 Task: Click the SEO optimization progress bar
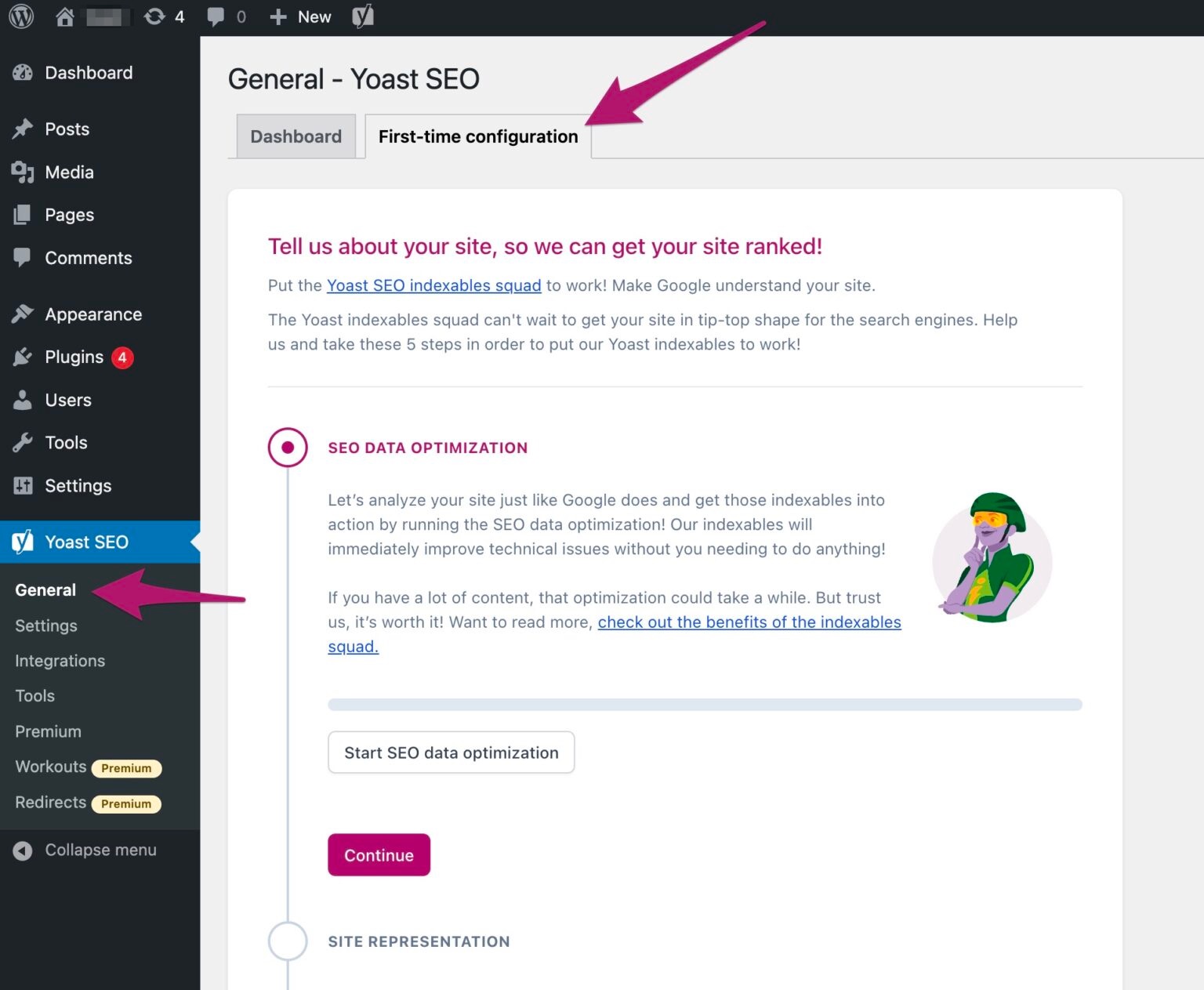[704, 705]
